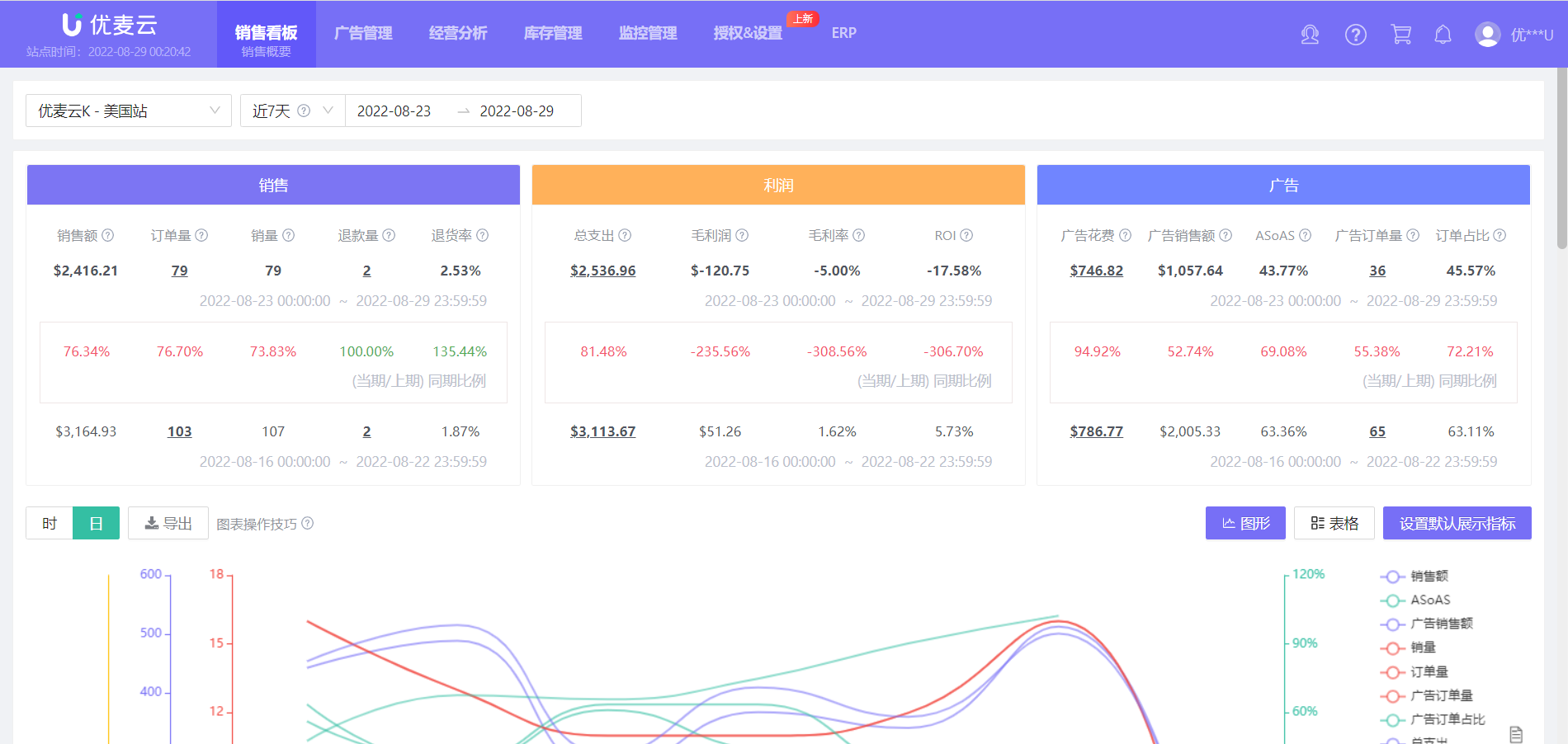Screen dimensions: 1568x744
Task: Toggle 订单量 series in chart legend
Action: [x=1415, y=671]
